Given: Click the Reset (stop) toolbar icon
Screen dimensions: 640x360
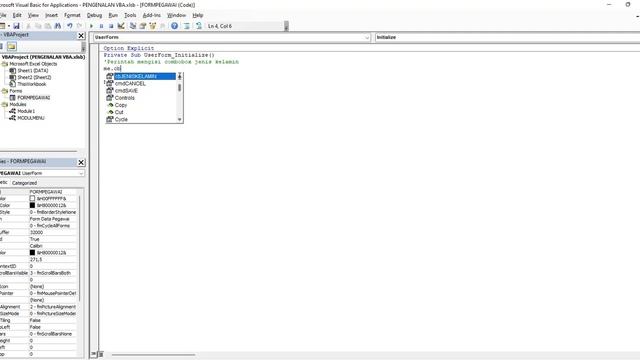Looking at the screenshot, I should tap(111, 26).
